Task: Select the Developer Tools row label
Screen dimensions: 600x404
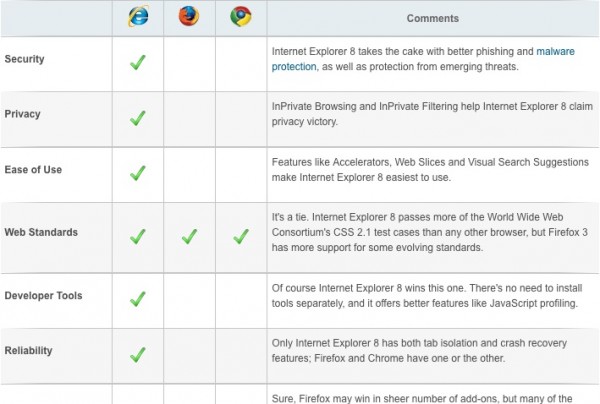Action: tap(43, 296)
